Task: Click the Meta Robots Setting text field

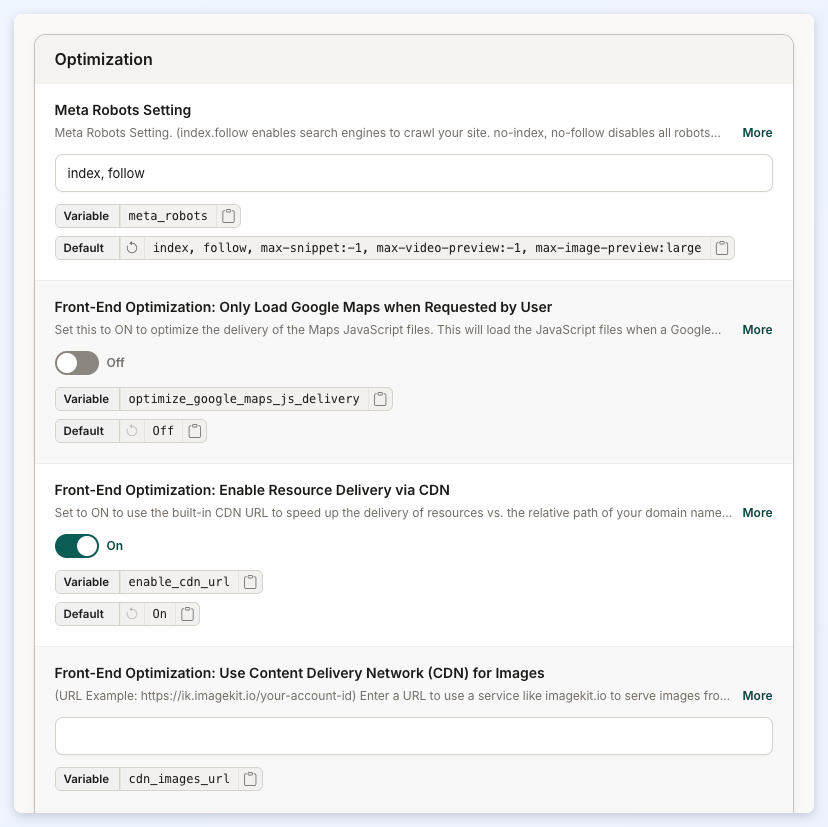Action: click(x=414, y=173)
